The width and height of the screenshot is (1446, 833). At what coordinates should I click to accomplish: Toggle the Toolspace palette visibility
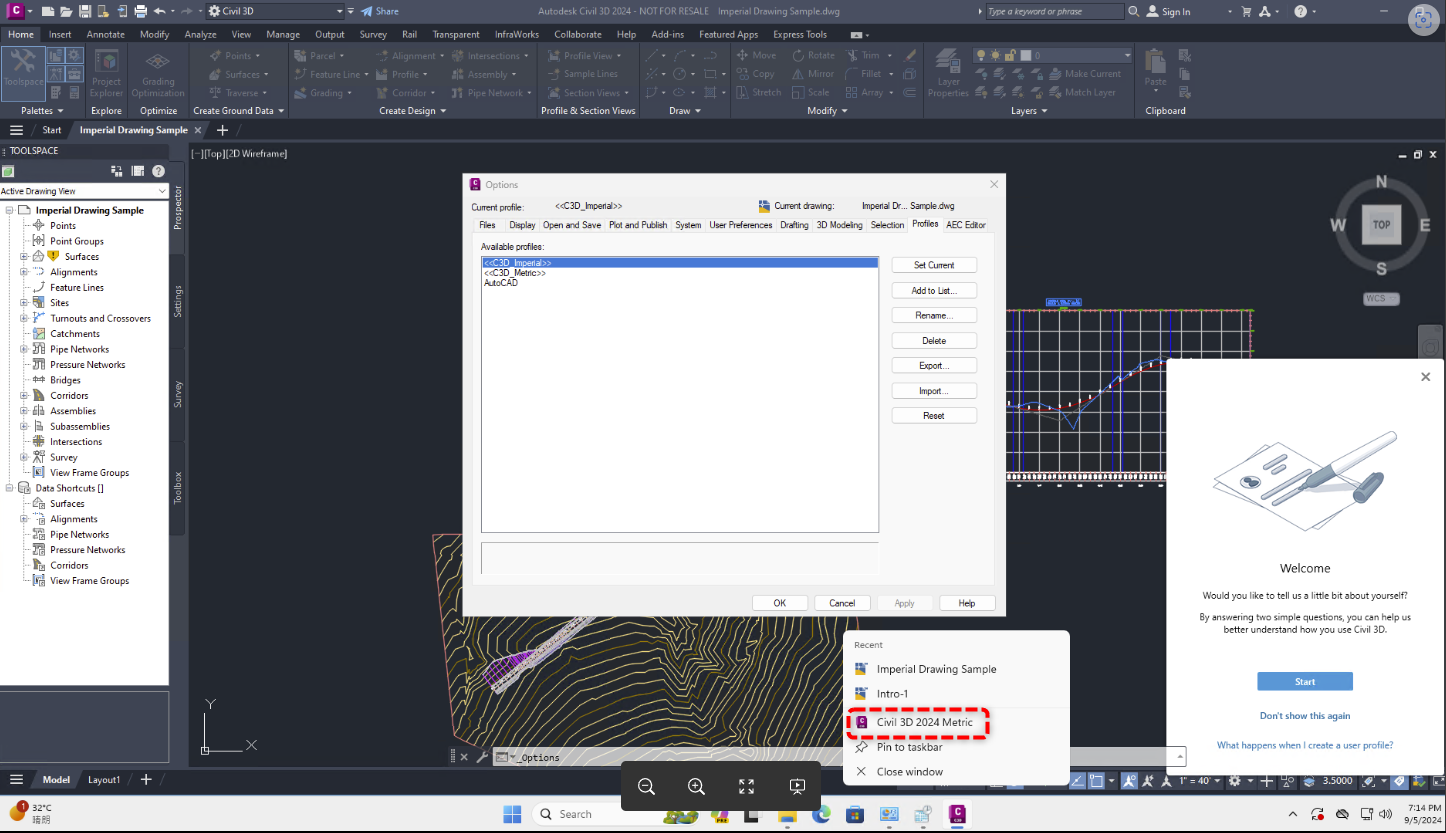point(23,71)
